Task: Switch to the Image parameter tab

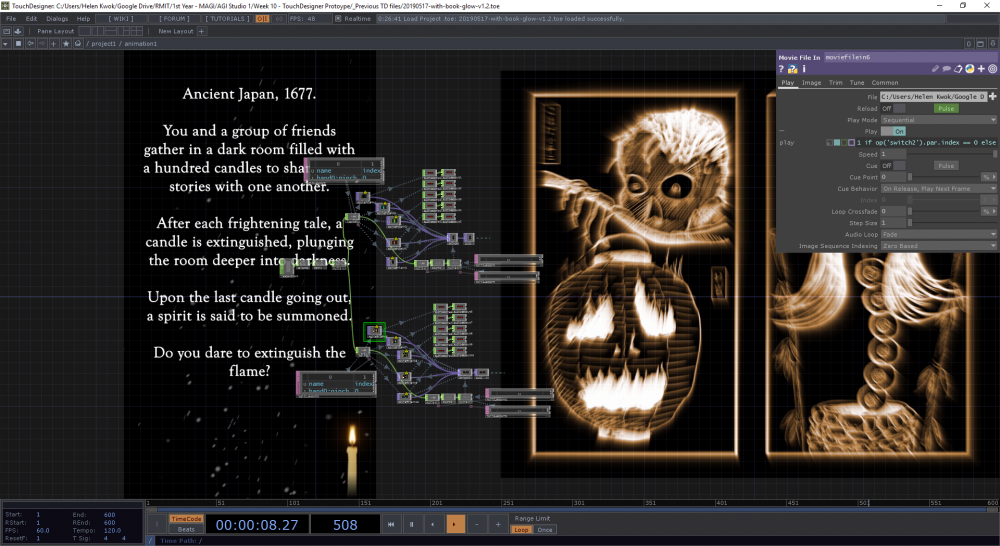Action: click(x=811, y=82)
